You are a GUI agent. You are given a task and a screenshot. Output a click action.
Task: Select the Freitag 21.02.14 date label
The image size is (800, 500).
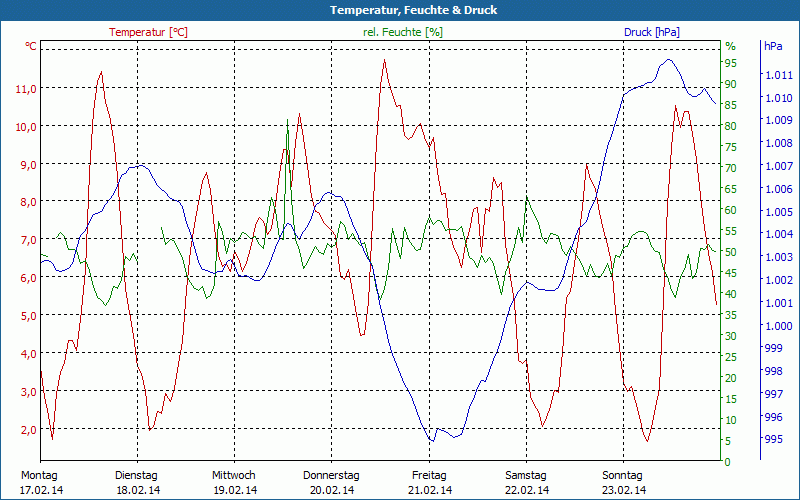pos(429,482)
